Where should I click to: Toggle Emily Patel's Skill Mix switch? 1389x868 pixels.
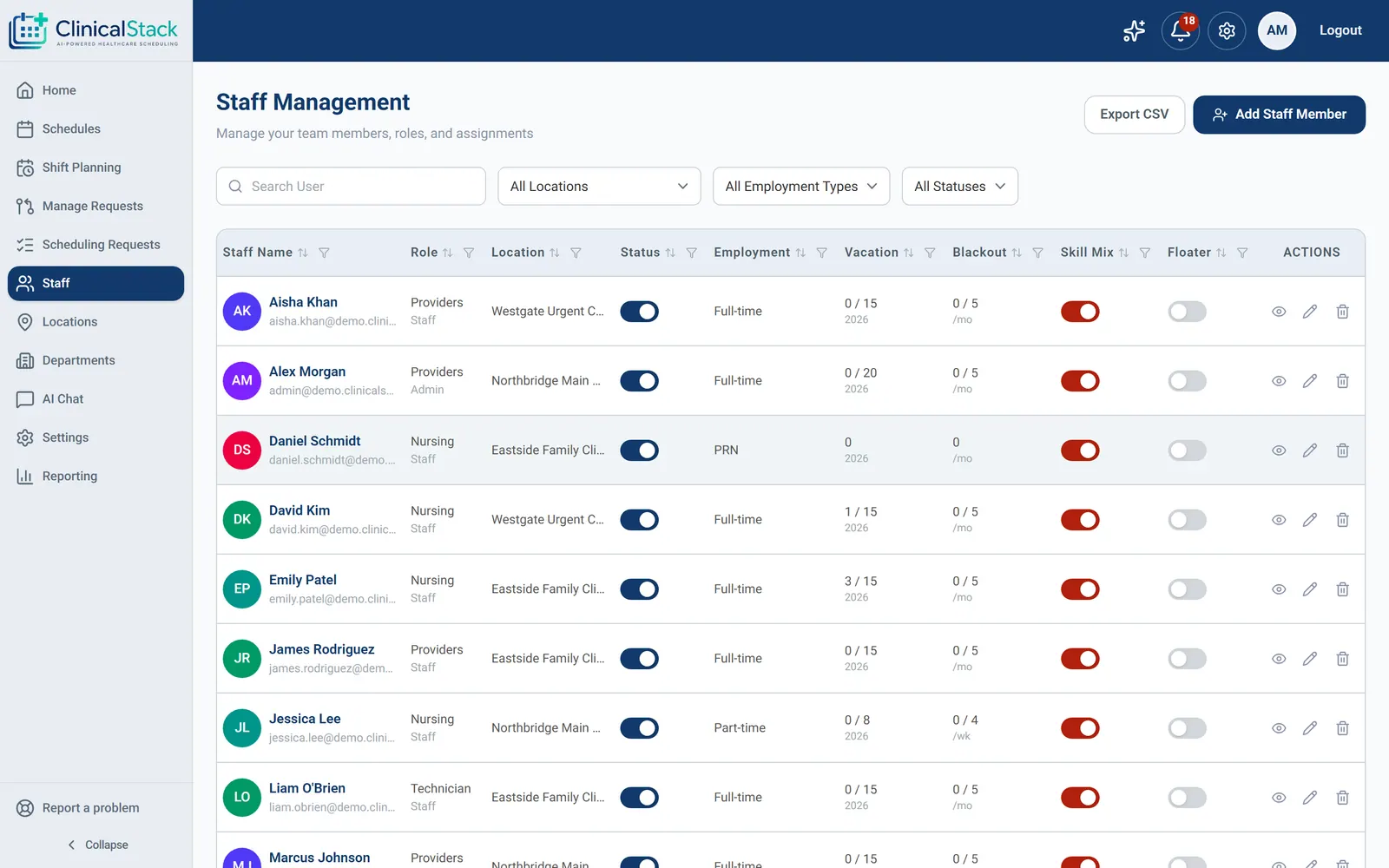click(1080, 589)
